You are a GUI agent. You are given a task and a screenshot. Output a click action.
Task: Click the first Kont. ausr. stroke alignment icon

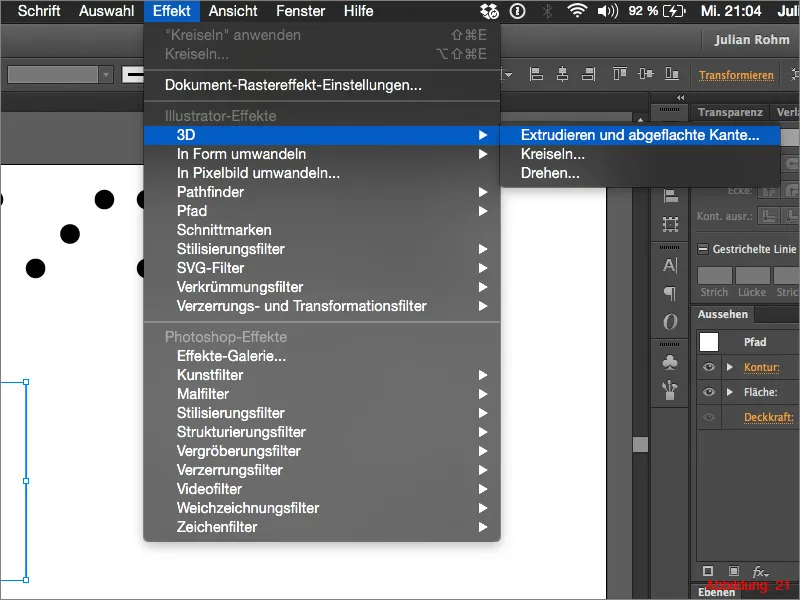pos(768,216)
